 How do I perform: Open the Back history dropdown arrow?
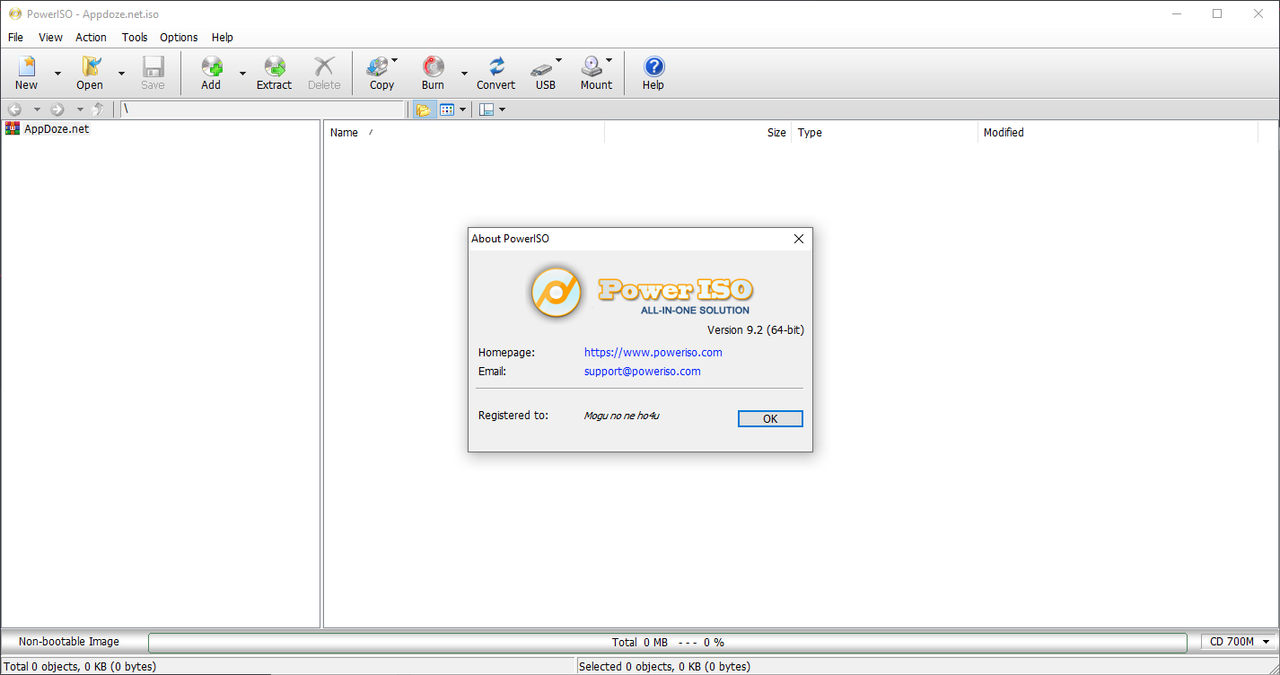point(37,109)
